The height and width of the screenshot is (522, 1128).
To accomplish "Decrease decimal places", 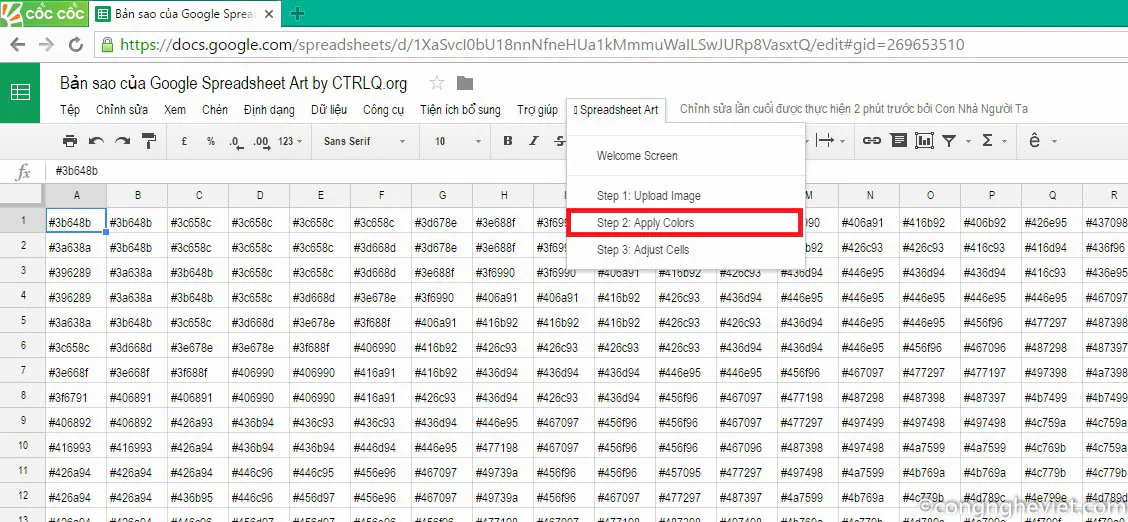I will 235,142.
